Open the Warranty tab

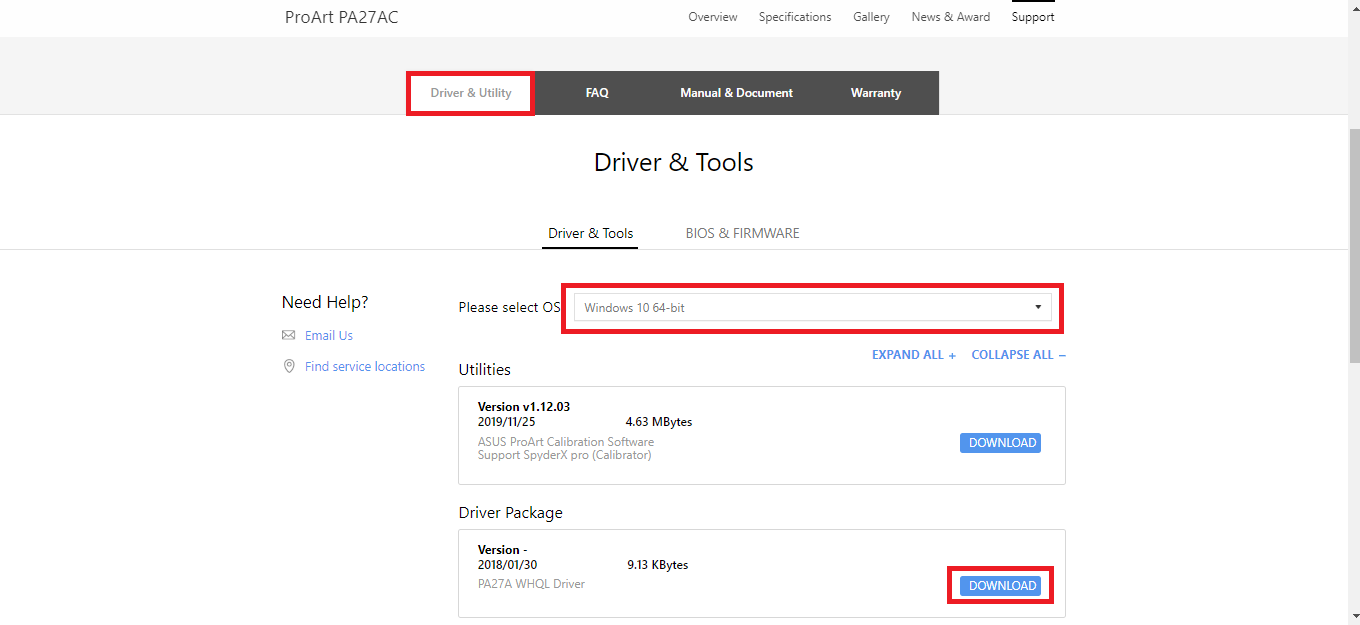(876, 93)
